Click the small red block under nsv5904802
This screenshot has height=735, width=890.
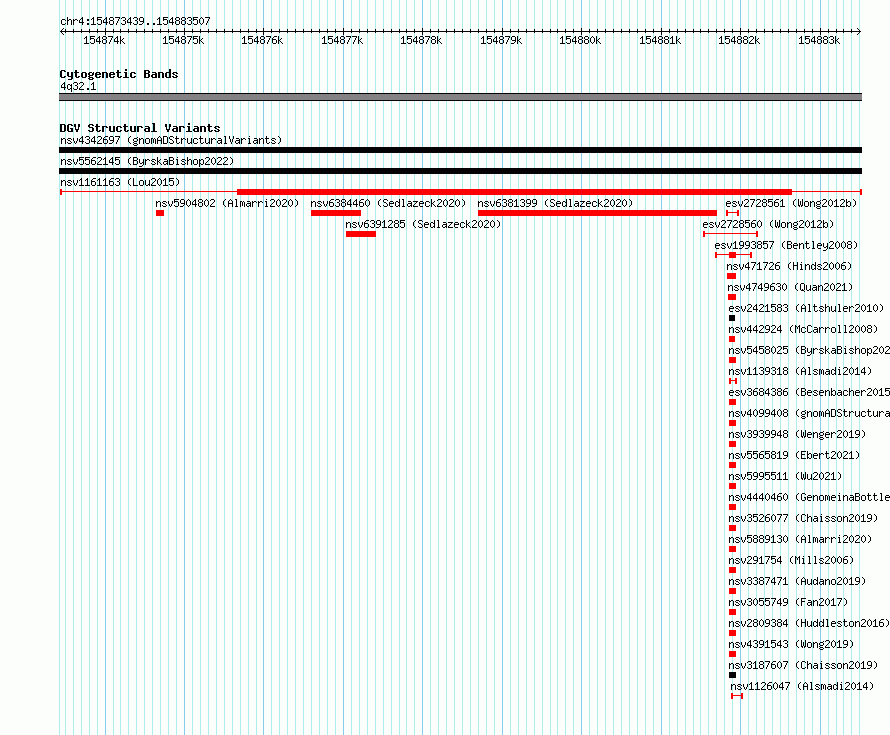(x=160, y=213)
